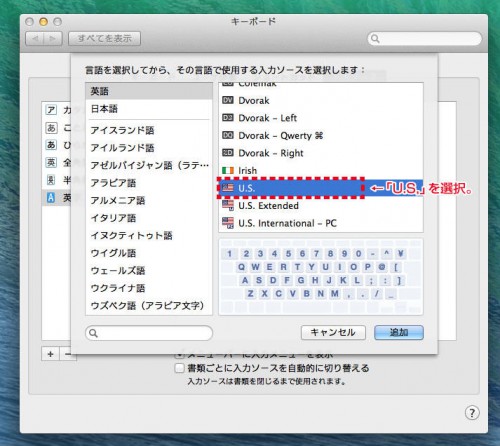This screenshot has height=446, width=500.
Task: Focus the toolbar search field
Action: point(424,39)
